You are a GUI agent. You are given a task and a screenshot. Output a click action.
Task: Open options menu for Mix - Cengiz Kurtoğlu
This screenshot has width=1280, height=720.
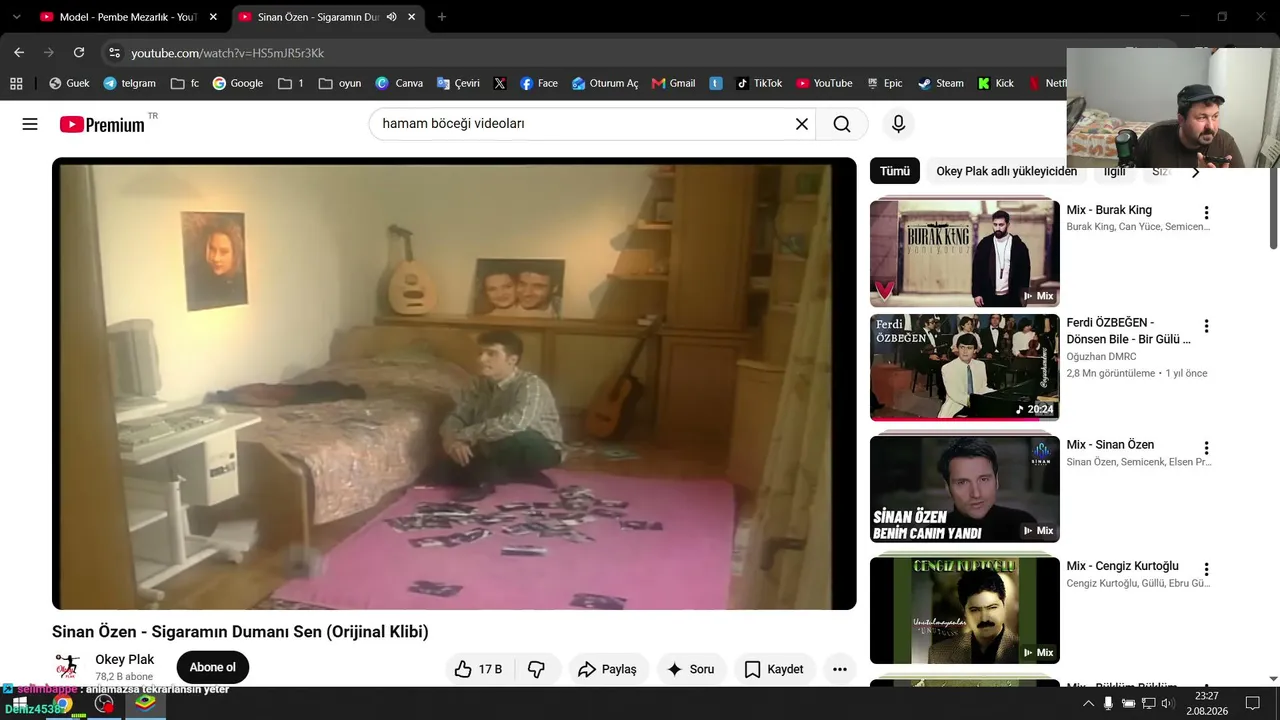click(x=1206, y=569)
